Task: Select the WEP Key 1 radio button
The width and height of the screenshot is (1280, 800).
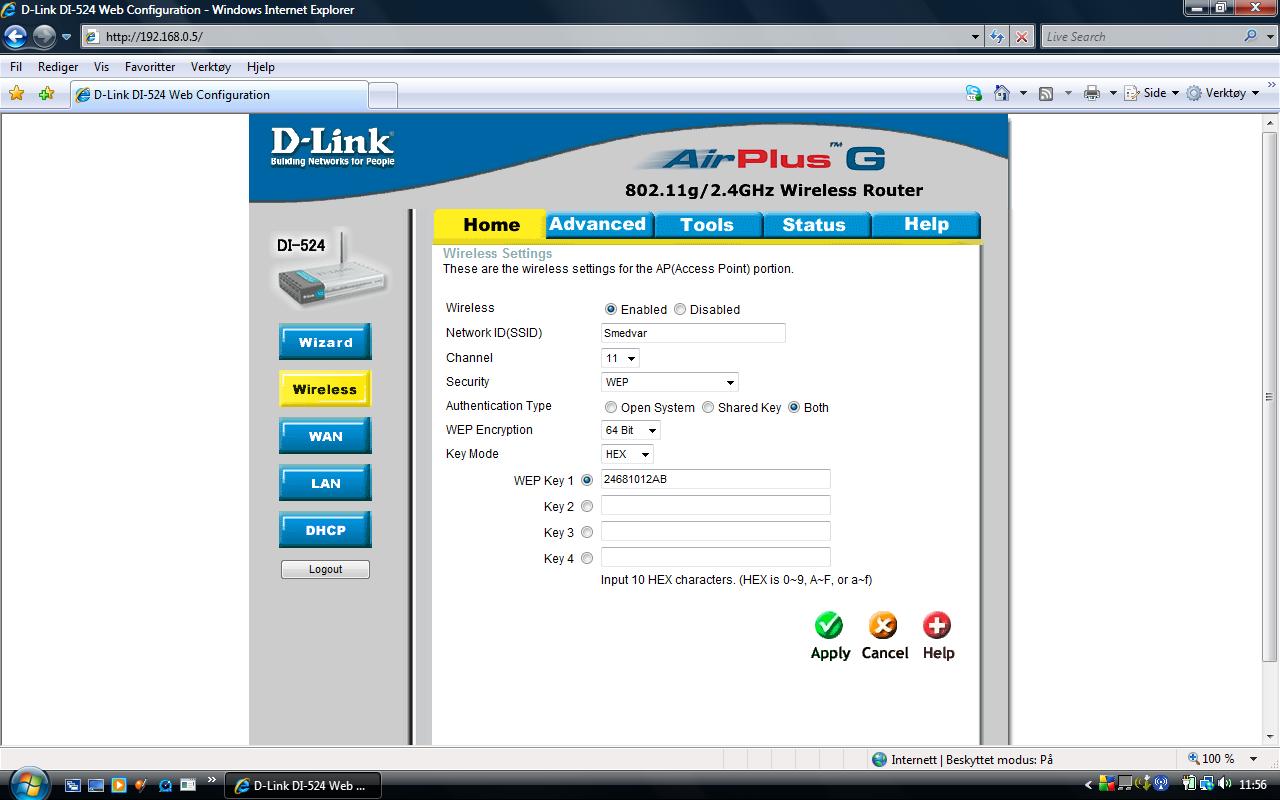Action: point(587,481)
